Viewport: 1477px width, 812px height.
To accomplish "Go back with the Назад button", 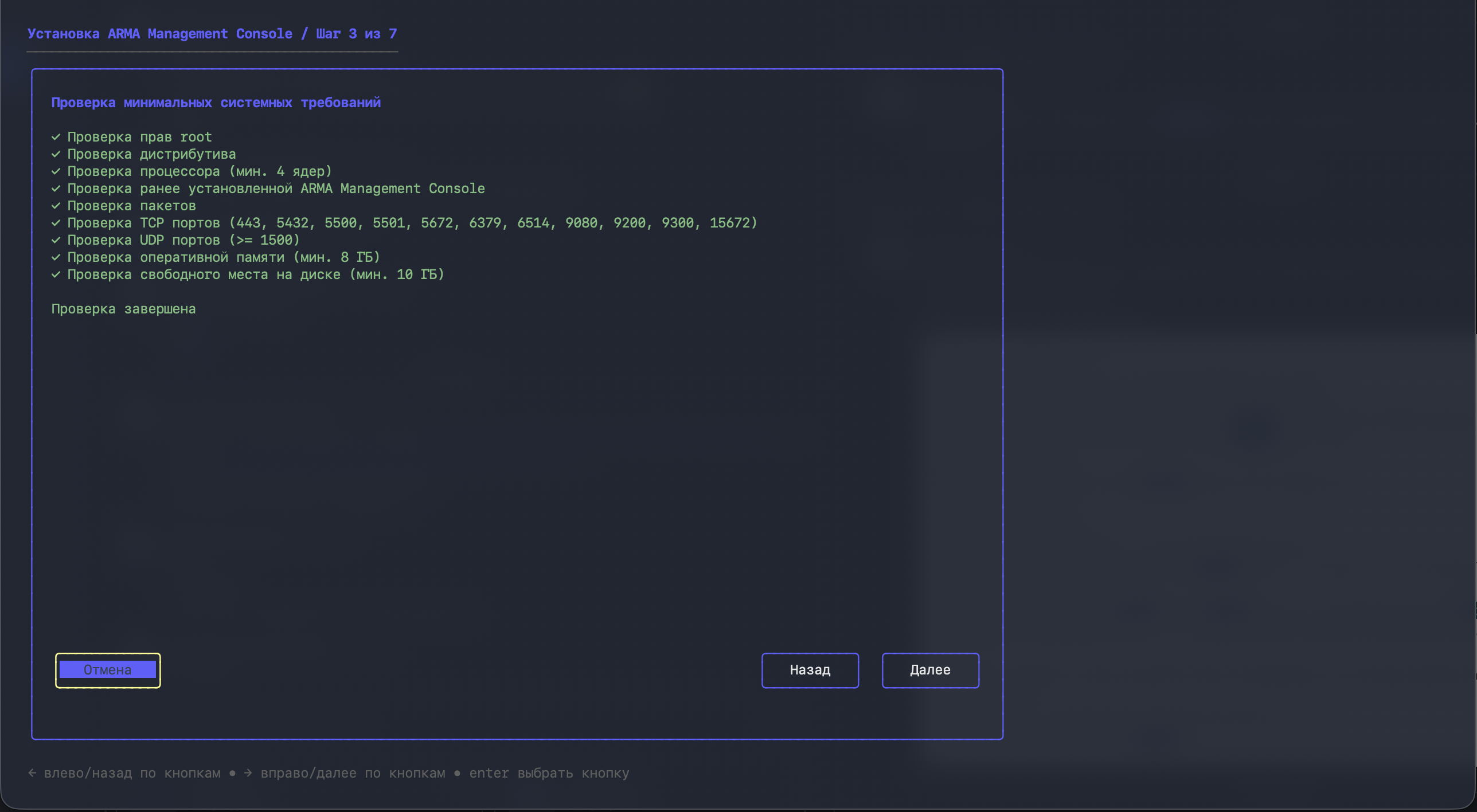I will [x=810, y=670].
